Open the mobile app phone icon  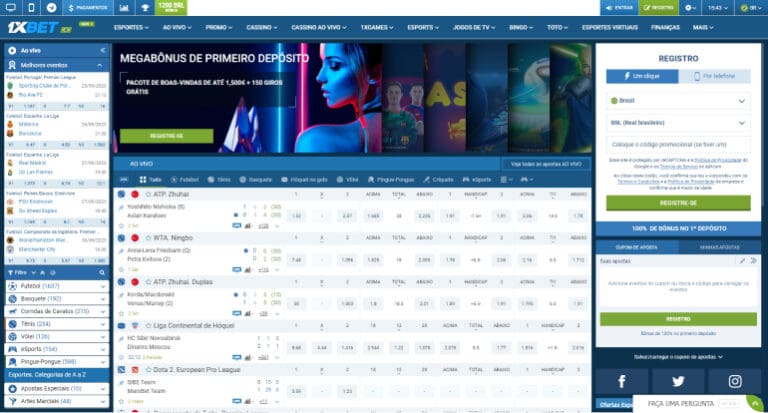point(31,7)
